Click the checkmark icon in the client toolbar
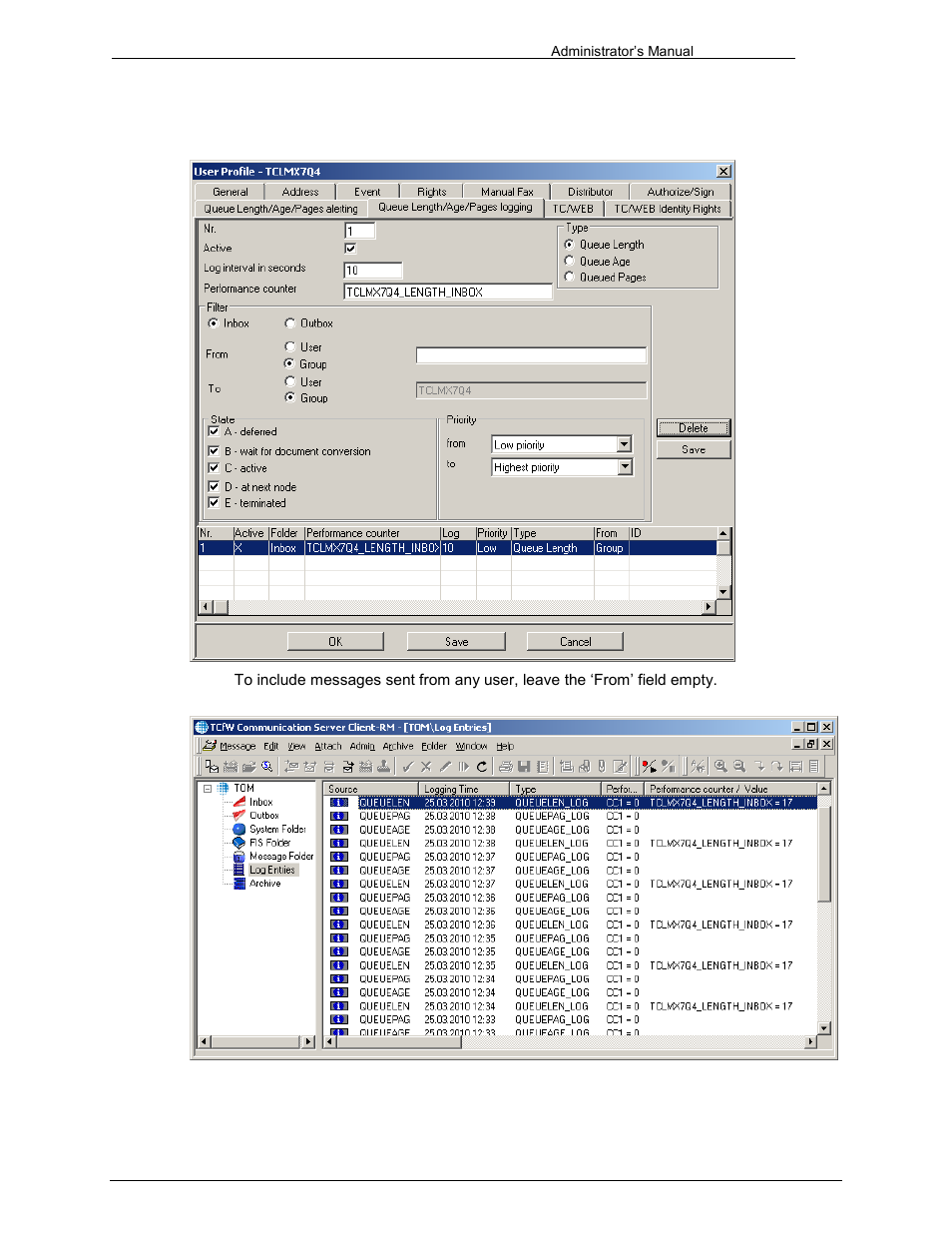Image resolution: width=952 pixels, height=1233 pixels. coord(407,767)
